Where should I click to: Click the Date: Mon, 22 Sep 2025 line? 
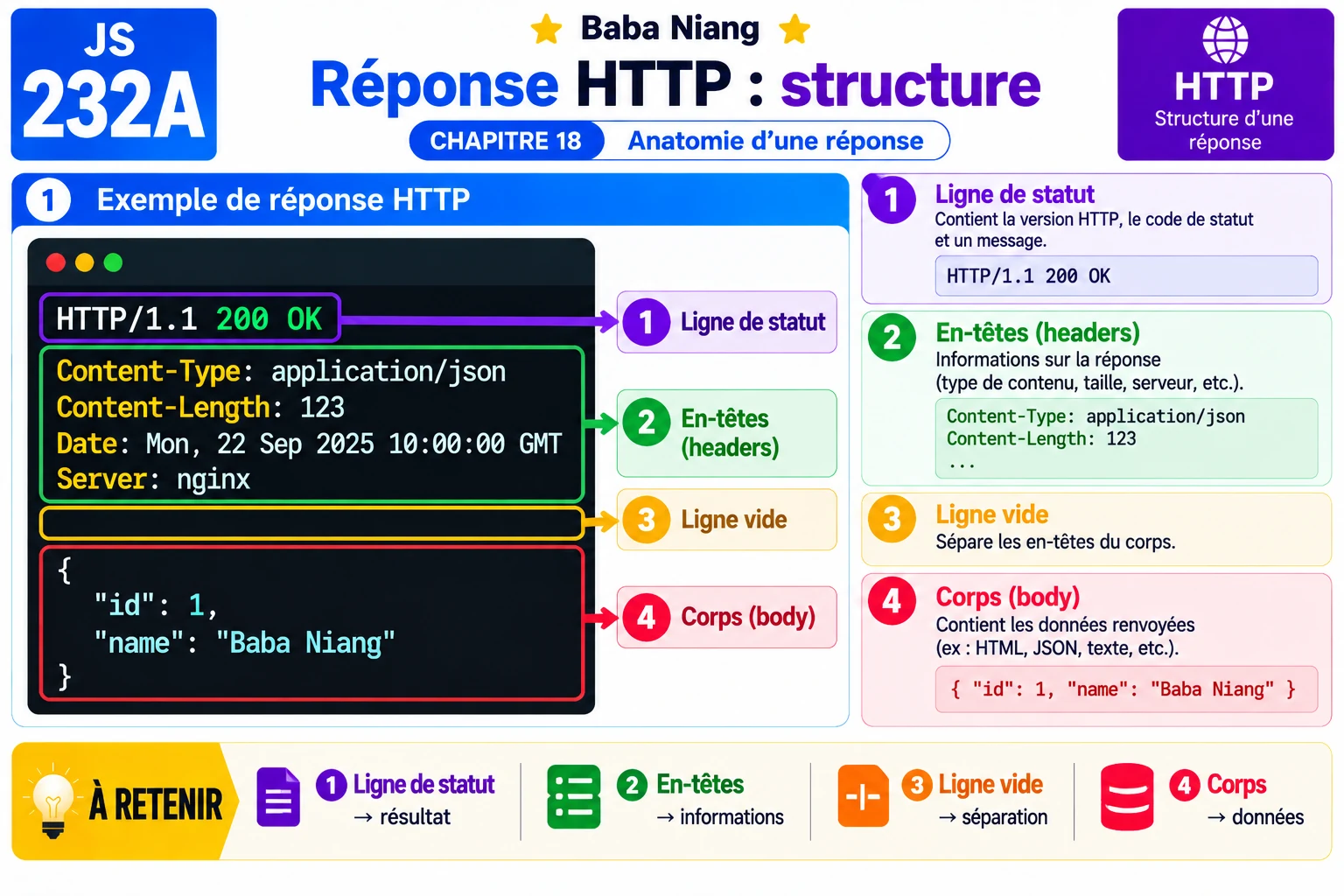pyautogui.click(x=309, y=444)
